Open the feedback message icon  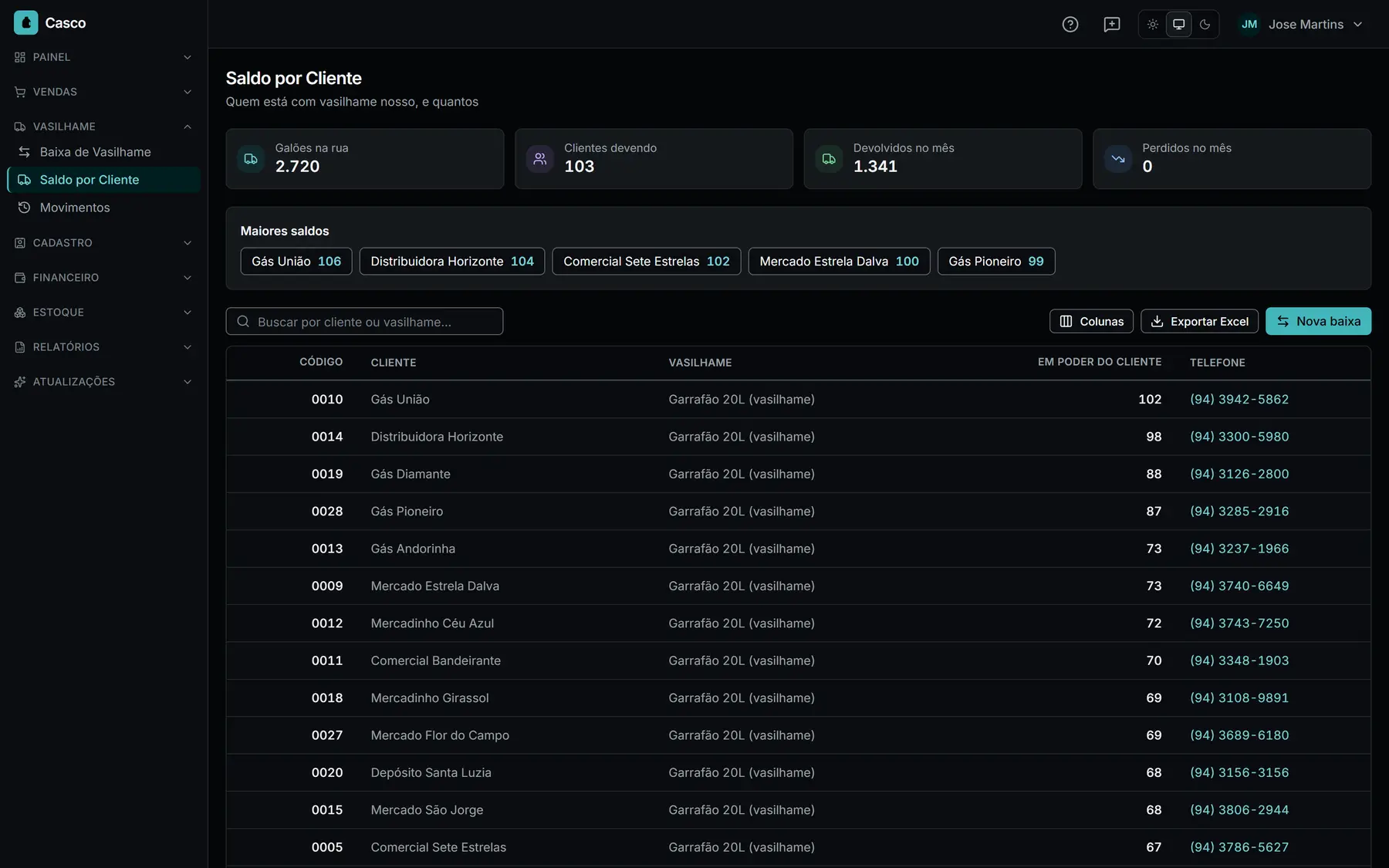point(1111,24)
